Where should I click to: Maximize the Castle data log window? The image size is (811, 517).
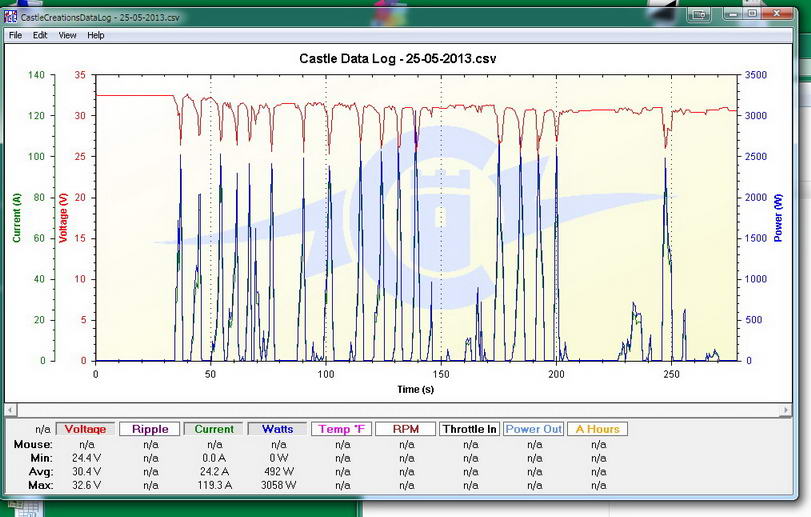click(x=753, y=14)
